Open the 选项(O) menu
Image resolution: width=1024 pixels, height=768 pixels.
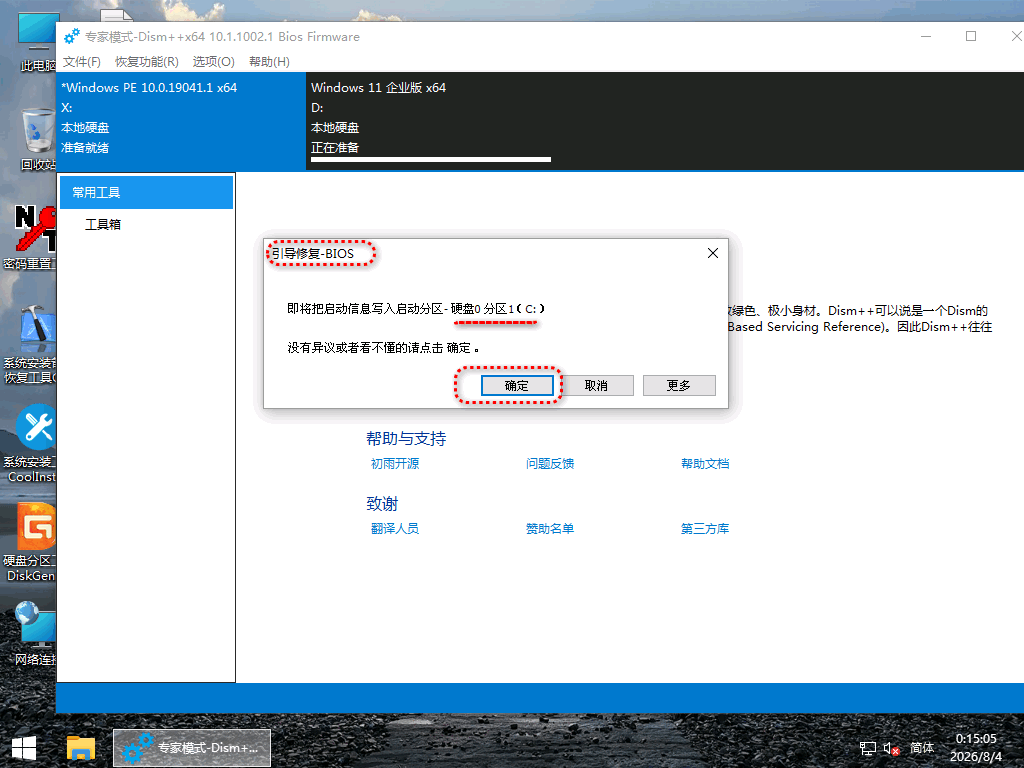pos(214,61)
